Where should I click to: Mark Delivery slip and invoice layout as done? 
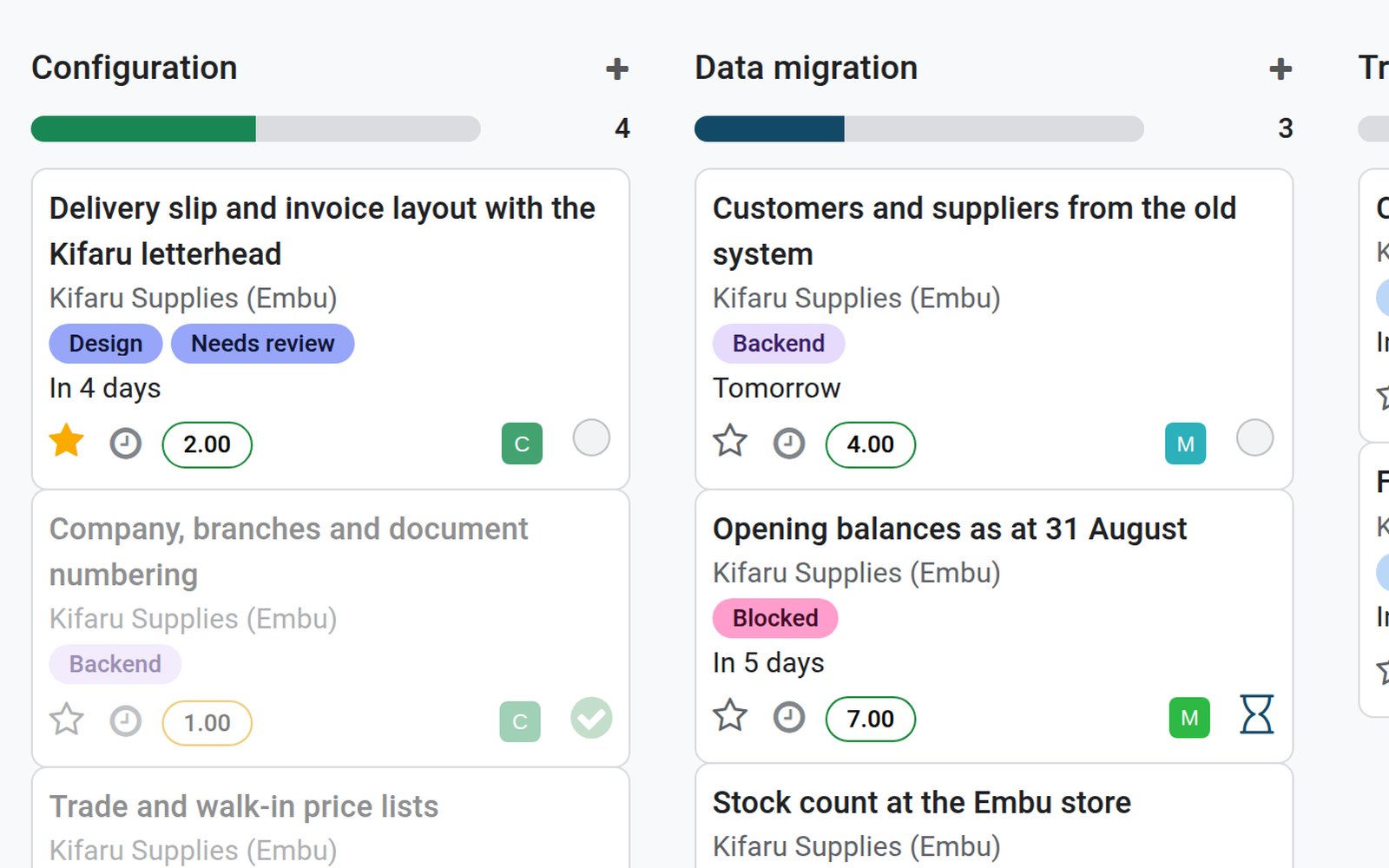pyautogui.click(x=591, y=438)
